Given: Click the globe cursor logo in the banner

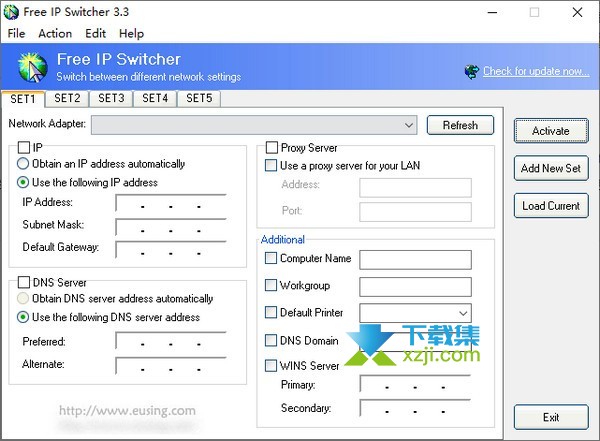Looking at the screenshot, I should click(x=33, y=68).
